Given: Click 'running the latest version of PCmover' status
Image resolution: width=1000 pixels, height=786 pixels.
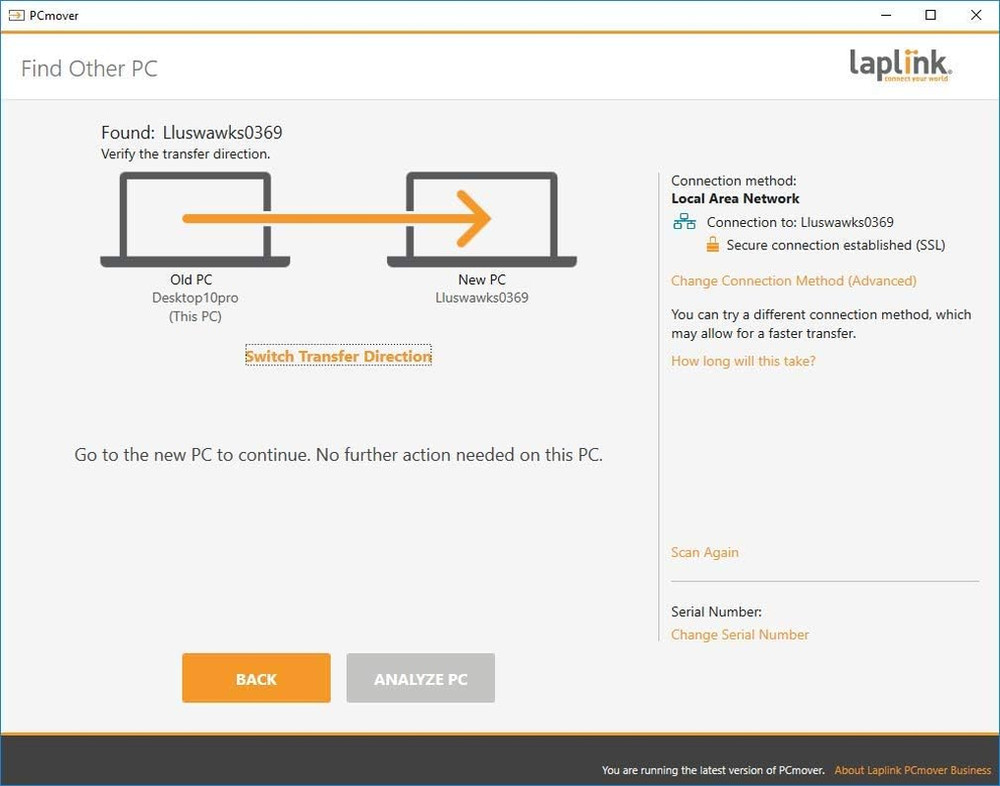Looking at the screenshot, I should (x=713, y=770).
